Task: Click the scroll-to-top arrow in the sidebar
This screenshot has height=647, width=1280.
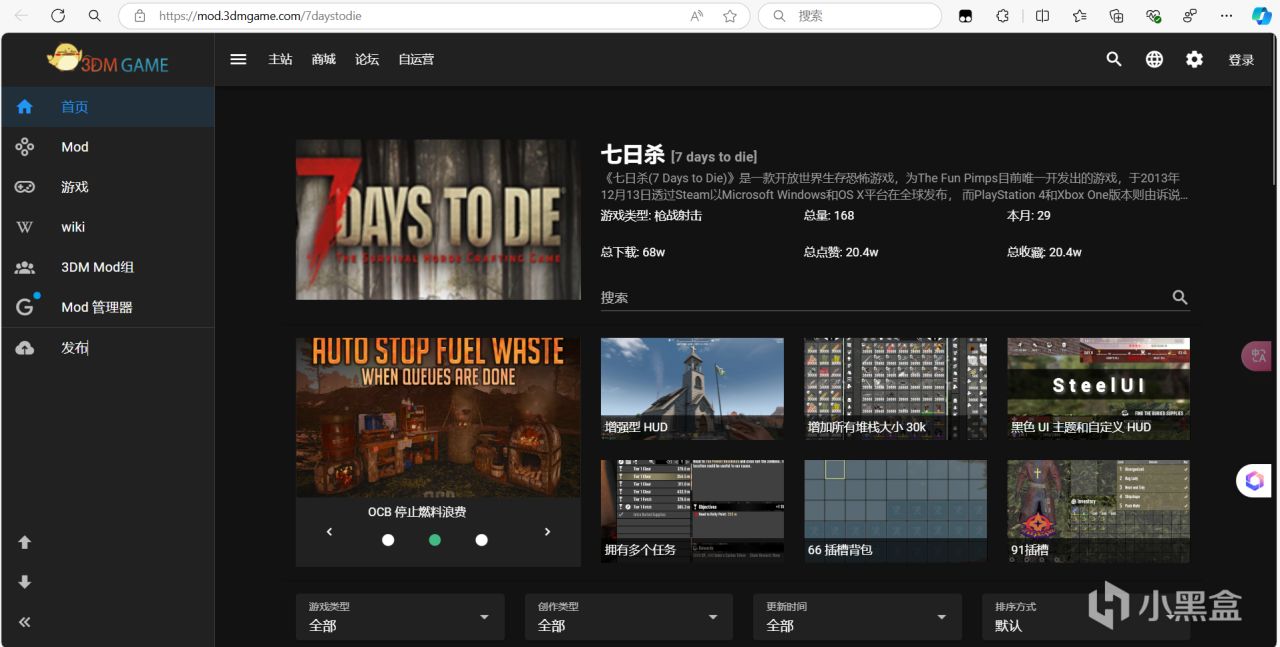Action: [25, 542]
